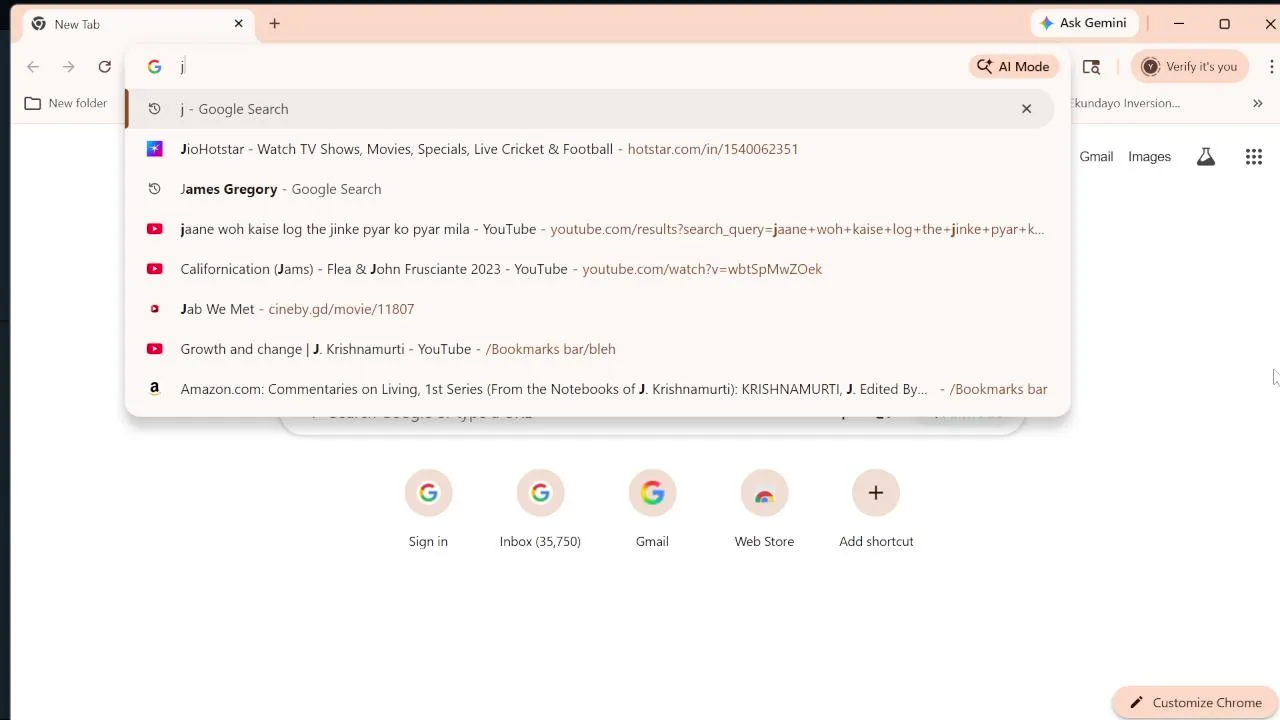The image size is (1280, 720).
Task: Click history clock icon beside James Gregory
Action: coord(154,189)
